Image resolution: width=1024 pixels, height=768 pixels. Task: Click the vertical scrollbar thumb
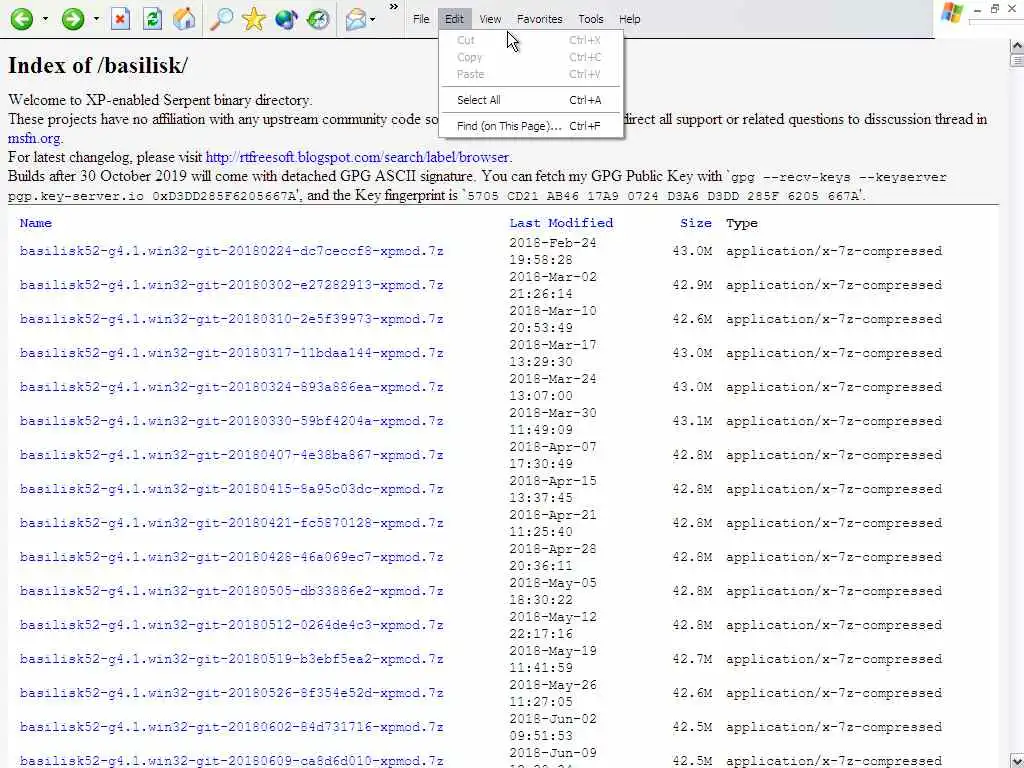(x=1017, y=61)
